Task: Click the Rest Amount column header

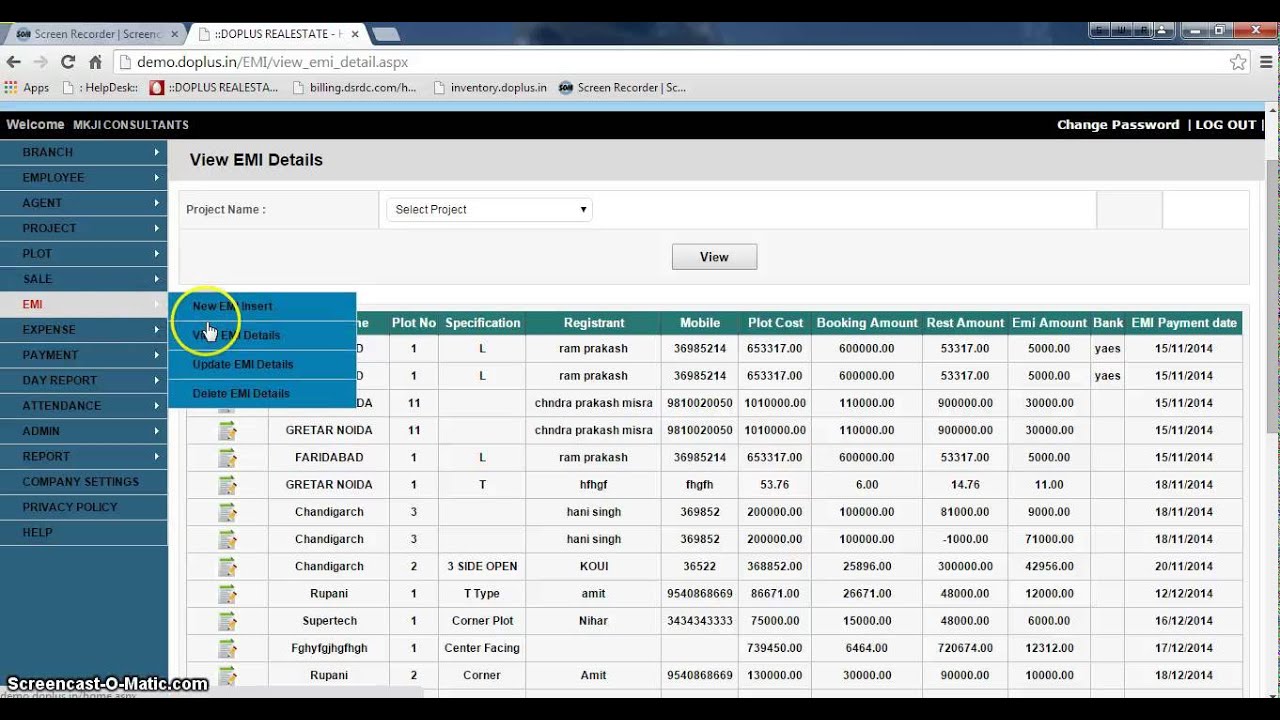Action: coord(965,323)
